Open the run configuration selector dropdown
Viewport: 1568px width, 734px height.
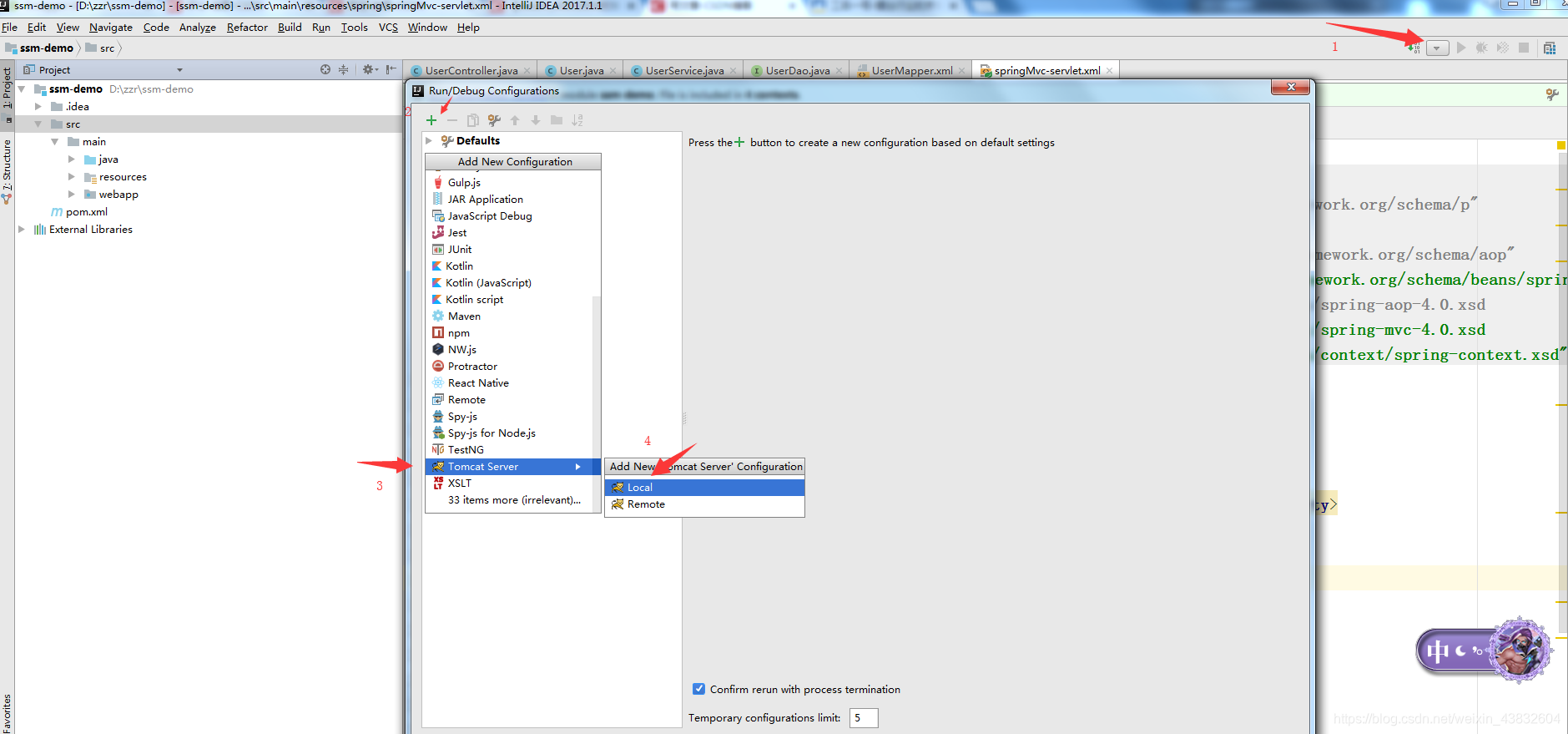pos(1437,48)
